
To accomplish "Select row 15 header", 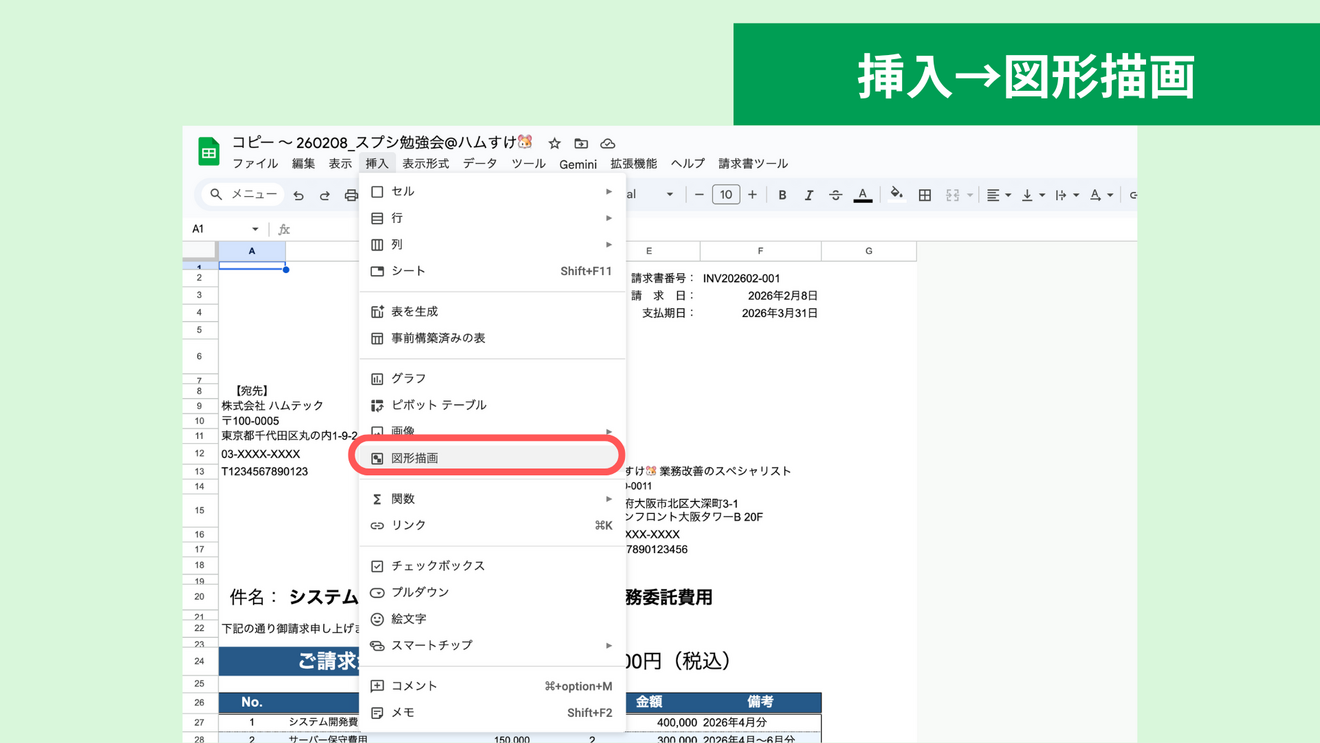I will 200,510.
